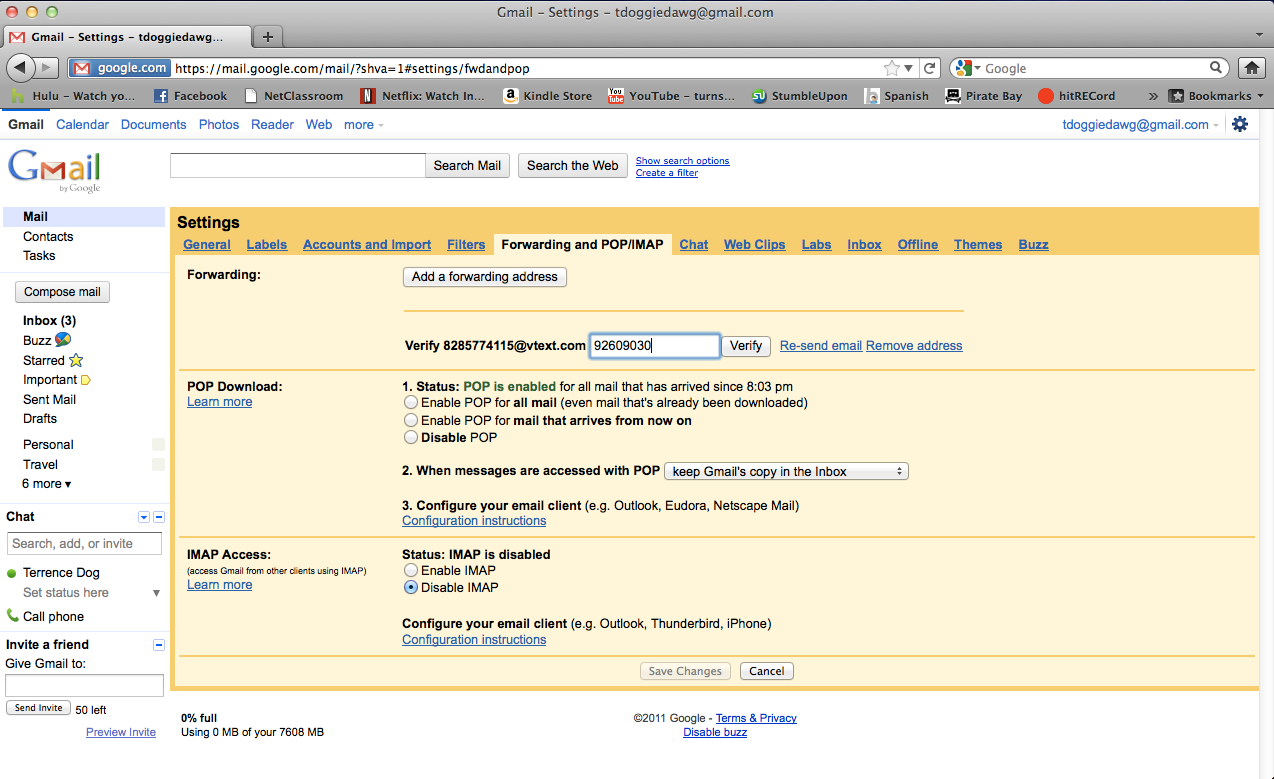The width and height of the screenshot is (1274, 779).
Task: Open the chat status dropdown arrow
Action: (156, 592)
